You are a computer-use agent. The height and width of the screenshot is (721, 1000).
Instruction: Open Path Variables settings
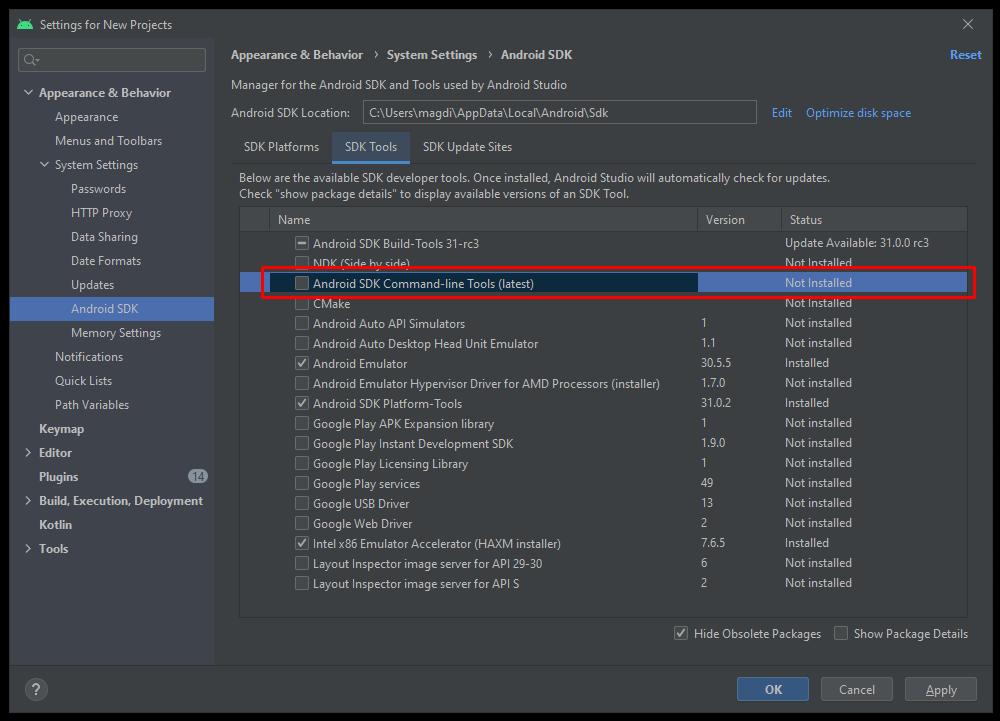[x=92, y=405]
